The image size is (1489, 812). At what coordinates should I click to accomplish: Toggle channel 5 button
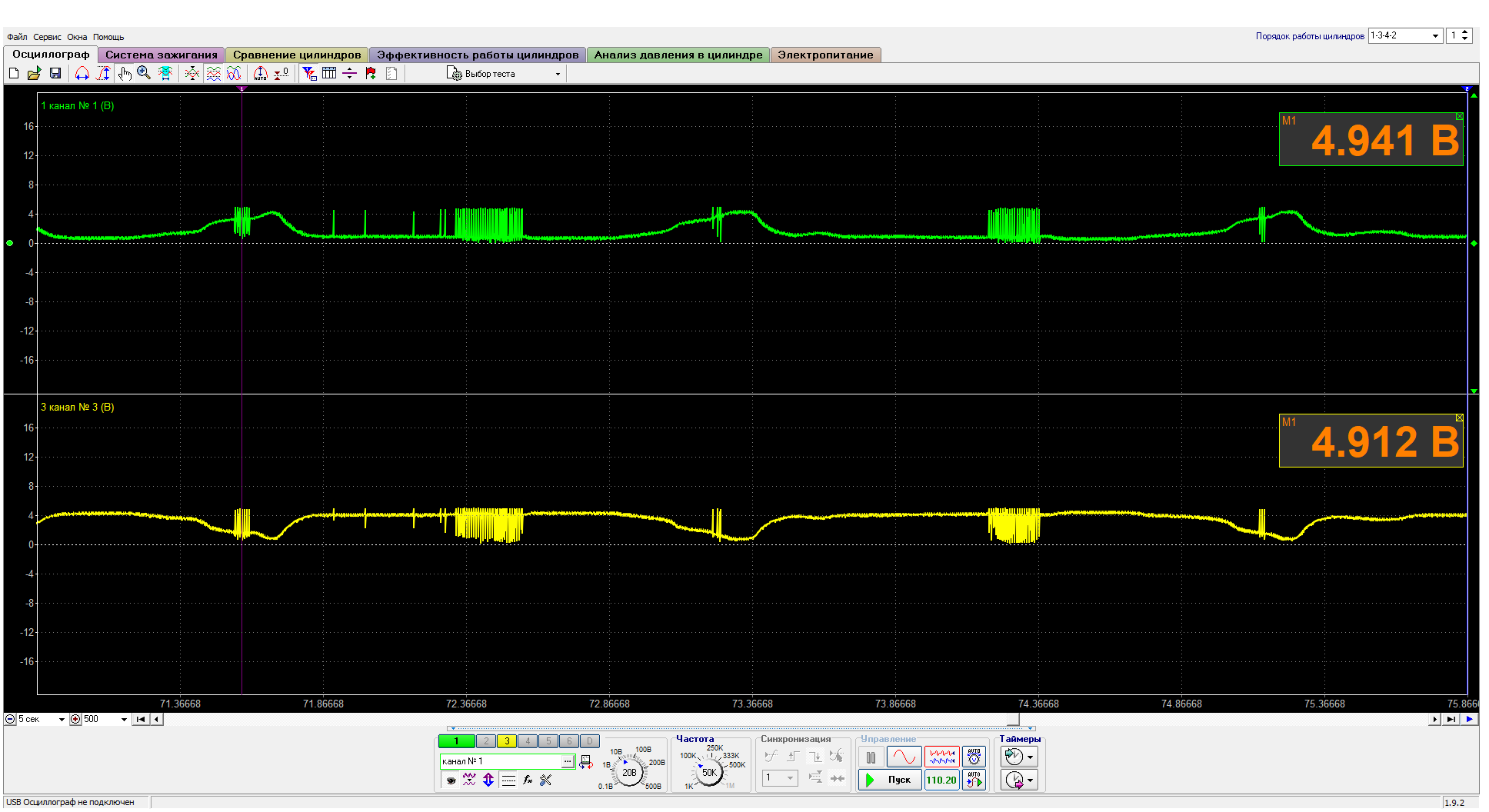(x=548, y=741)
